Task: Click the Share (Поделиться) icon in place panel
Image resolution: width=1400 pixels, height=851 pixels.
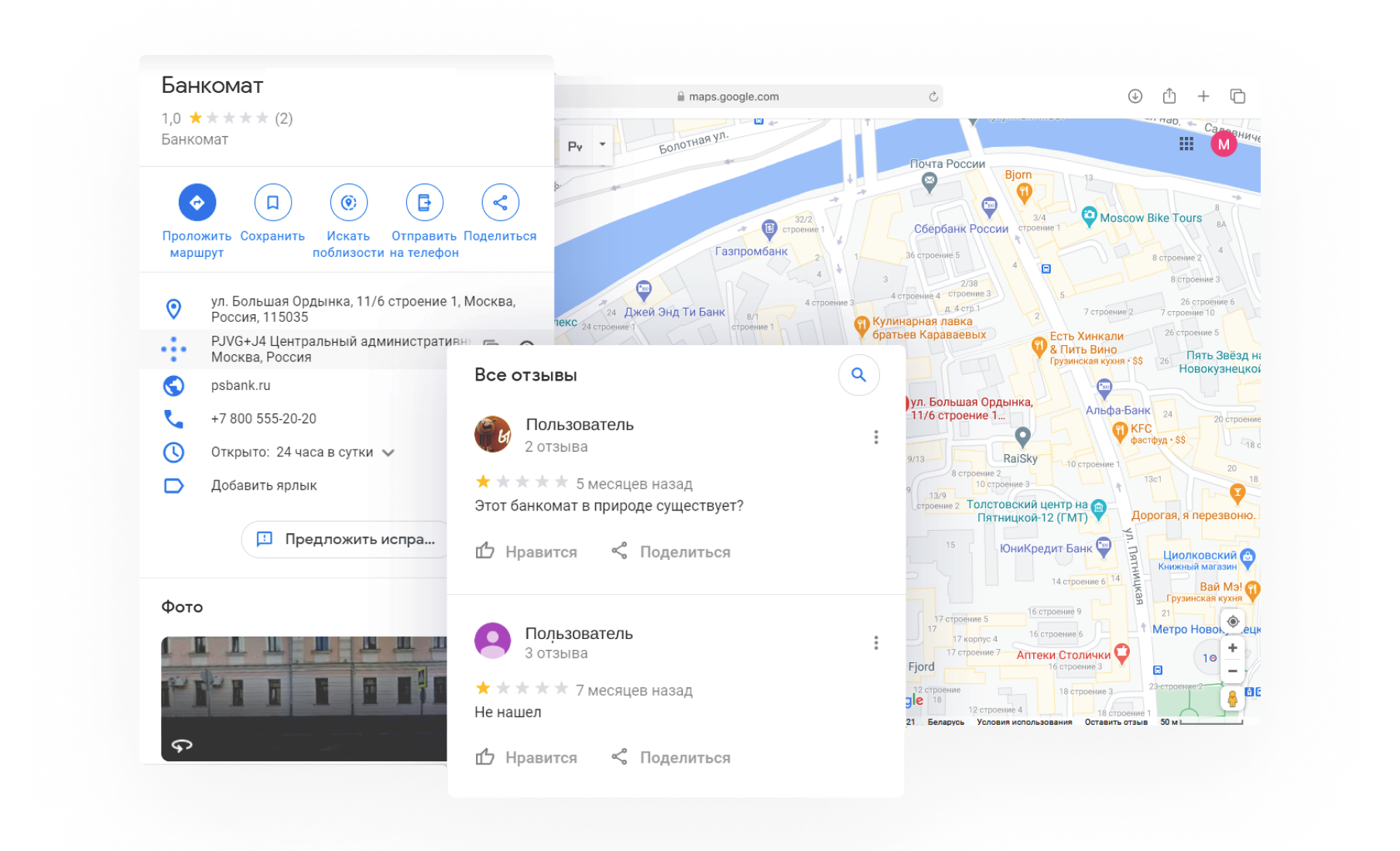Action: point(500,203)
